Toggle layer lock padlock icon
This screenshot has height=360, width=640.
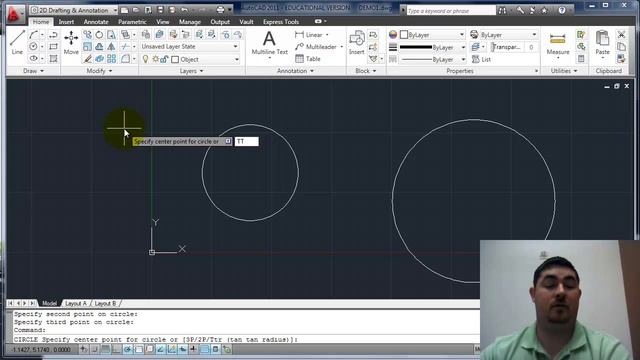[x=164, y=59]
